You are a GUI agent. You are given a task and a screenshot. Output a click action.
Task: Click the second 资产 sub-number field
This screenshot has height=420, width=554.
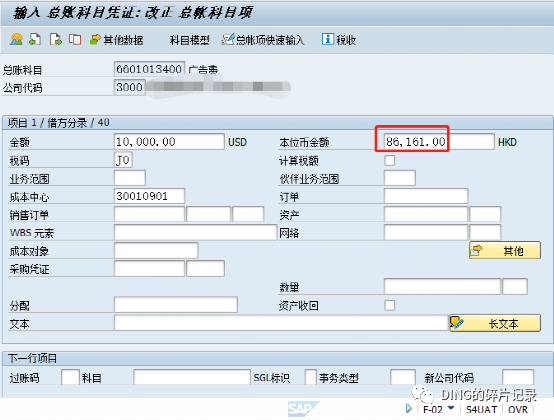coord(485,214)
